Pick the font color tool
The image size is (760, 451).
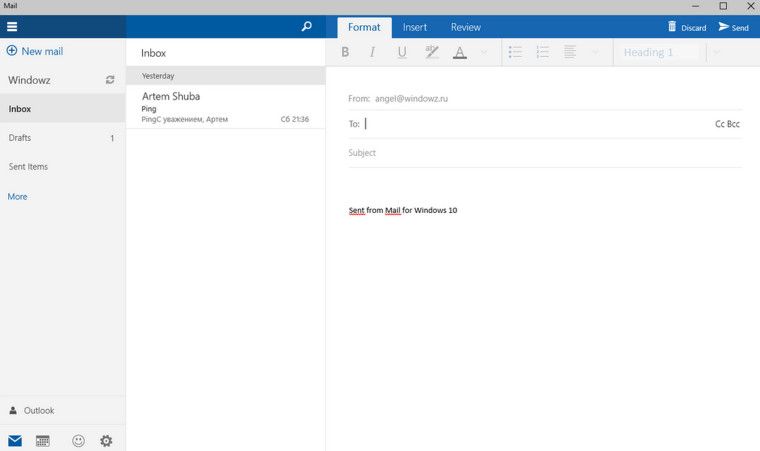click(x=460, y=52)
